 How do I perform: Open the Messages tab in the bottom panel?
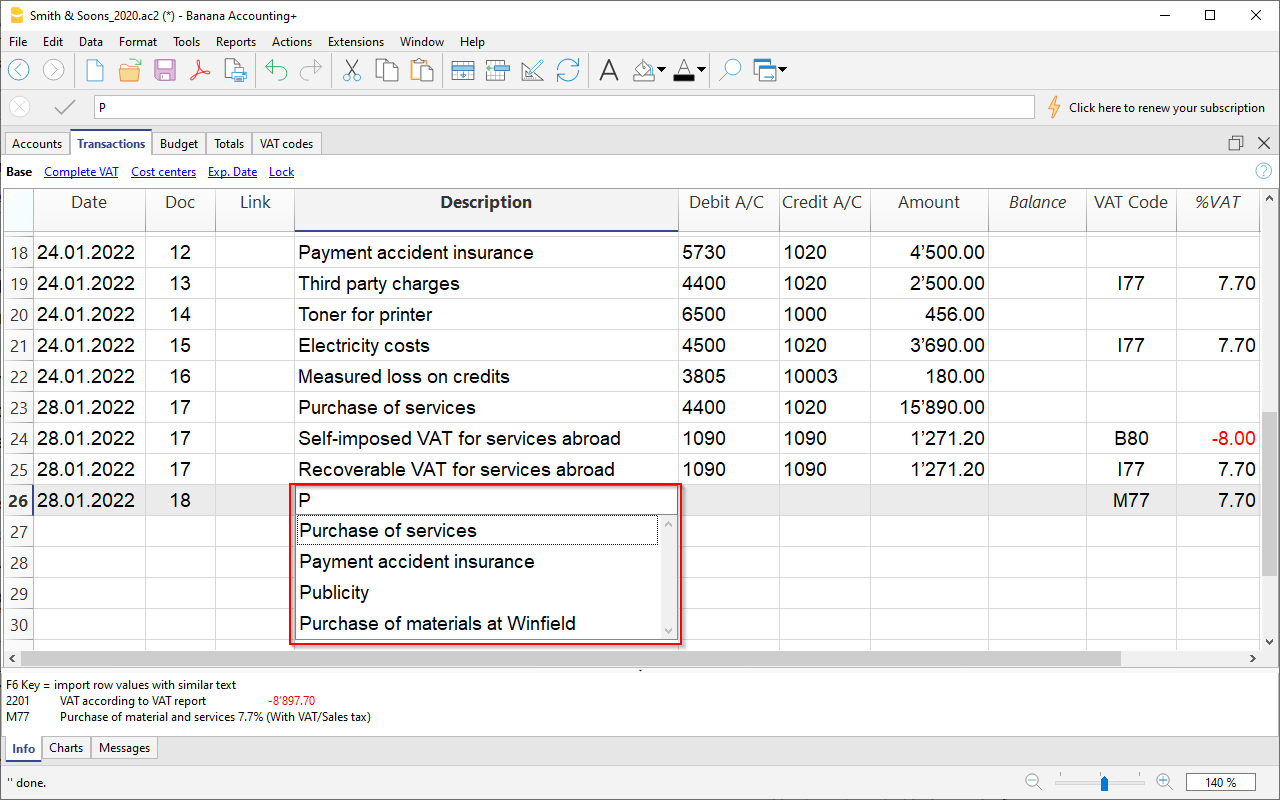[x=125, y=748]
